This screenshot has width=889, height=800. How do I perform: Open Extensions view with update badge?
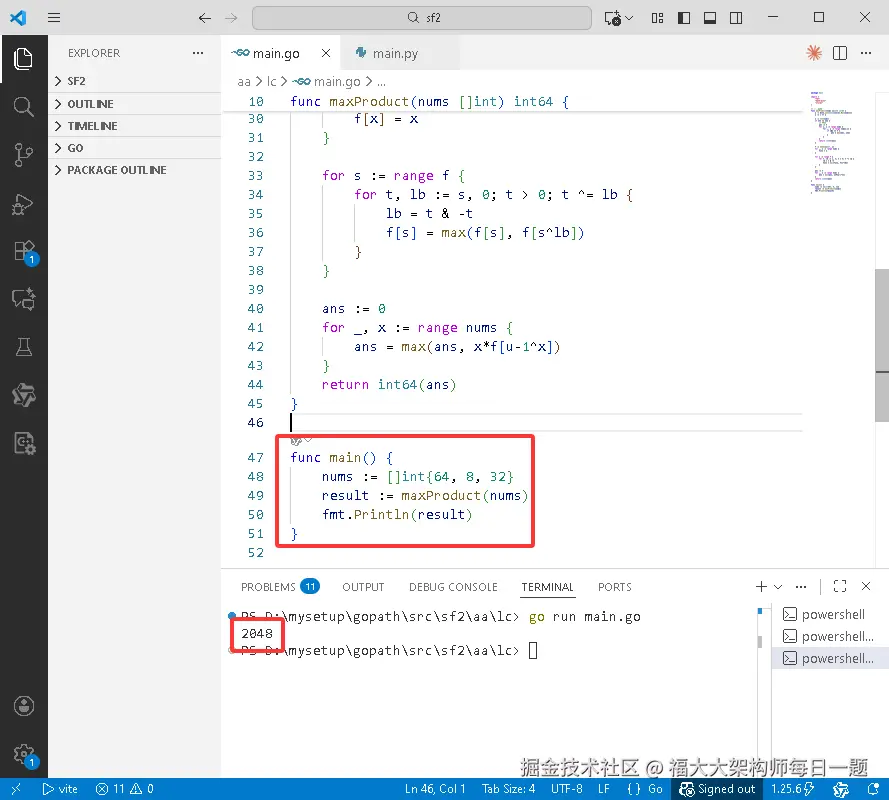pos(24,251)
